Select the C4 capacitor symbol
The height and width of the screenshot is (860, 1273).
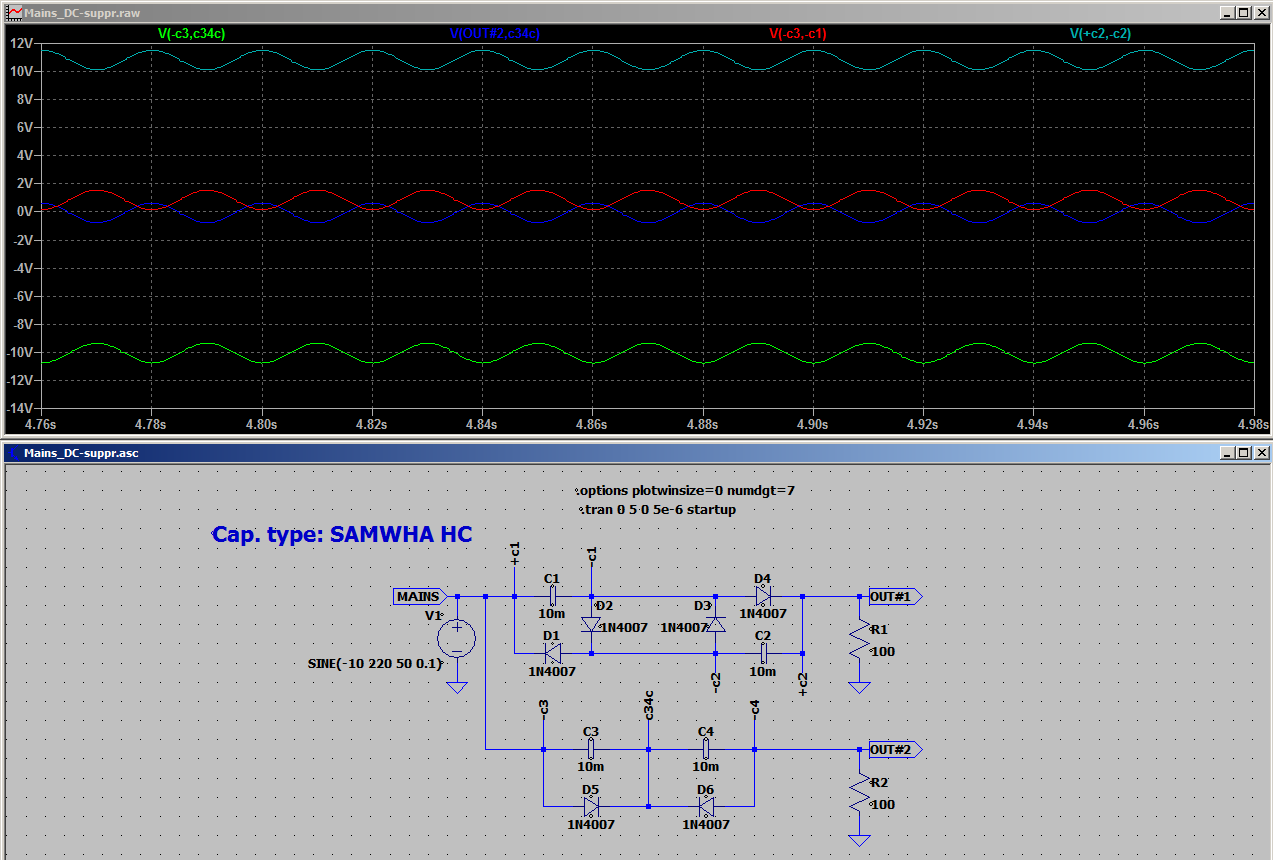(x=706, y=749)
